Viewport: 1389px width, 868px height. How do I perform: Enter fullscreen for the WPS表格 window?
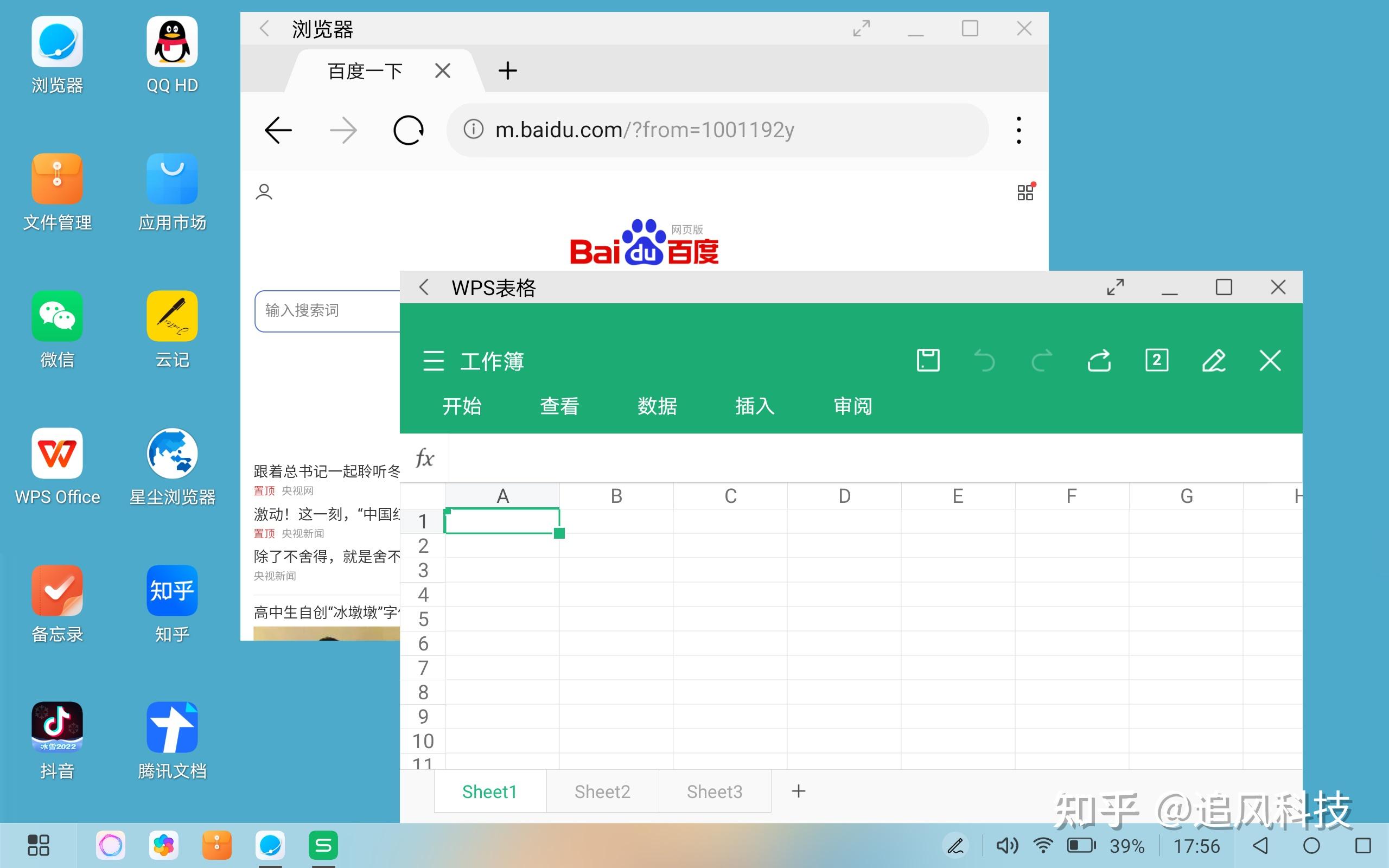(1115, 287)
